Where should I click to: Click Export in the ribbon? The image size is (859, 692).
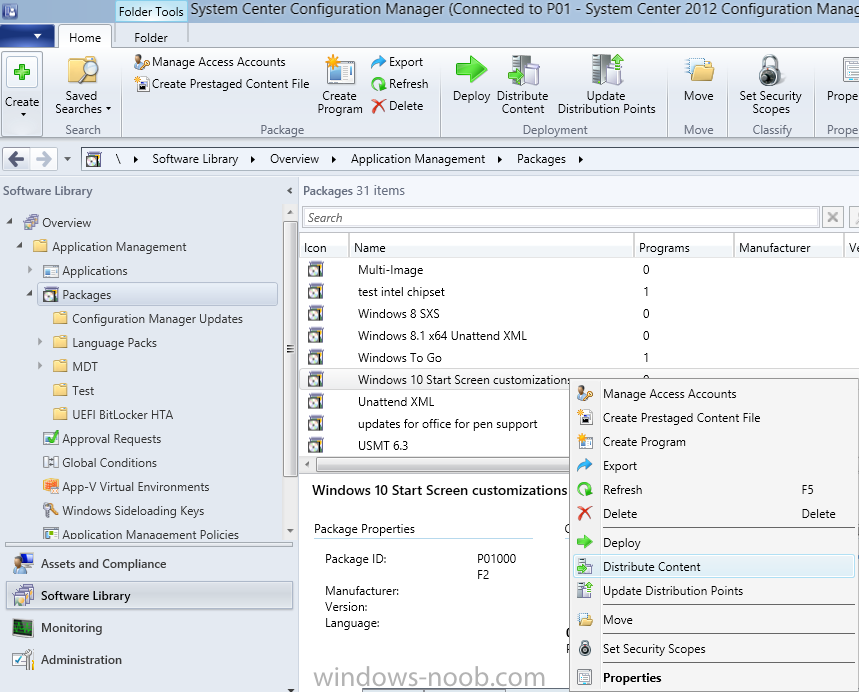(x=397, y=62)
